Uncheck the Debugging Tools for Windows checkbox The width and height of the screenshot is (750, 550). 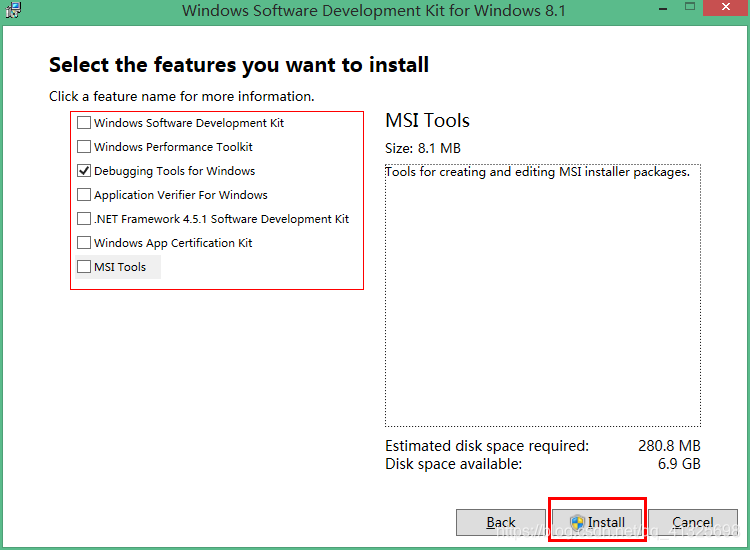click(x=84, y=171)
